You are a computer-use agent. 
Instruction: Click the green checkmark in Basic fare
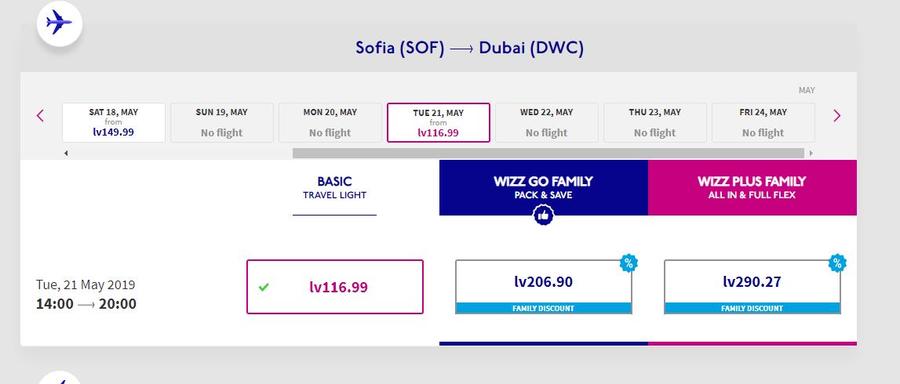pyautogui.click(x=263, y=287)
